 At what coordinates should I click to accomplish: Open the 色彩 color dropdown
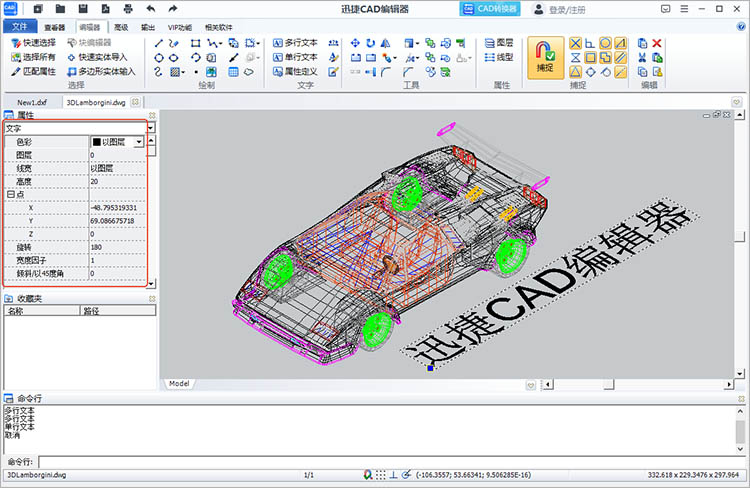tap(139, 142)
